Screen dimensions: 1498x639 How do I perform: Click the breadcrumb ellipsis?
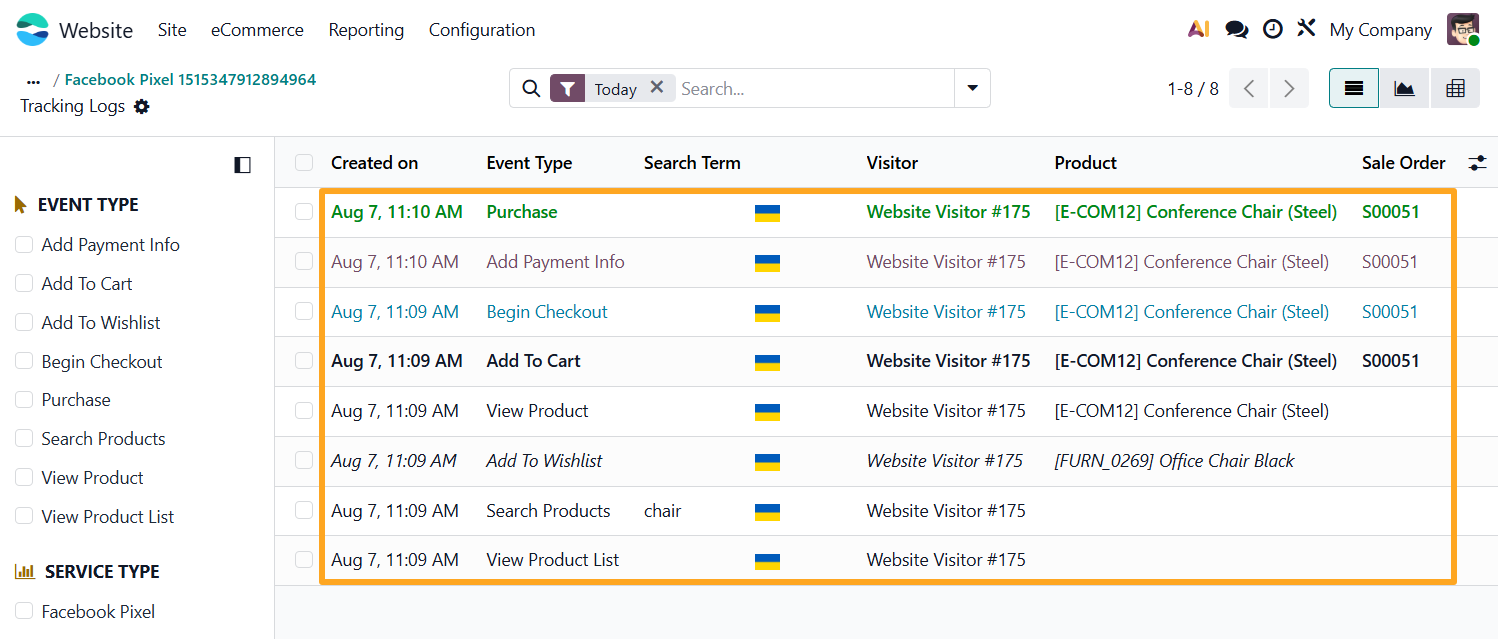(33, 81)
